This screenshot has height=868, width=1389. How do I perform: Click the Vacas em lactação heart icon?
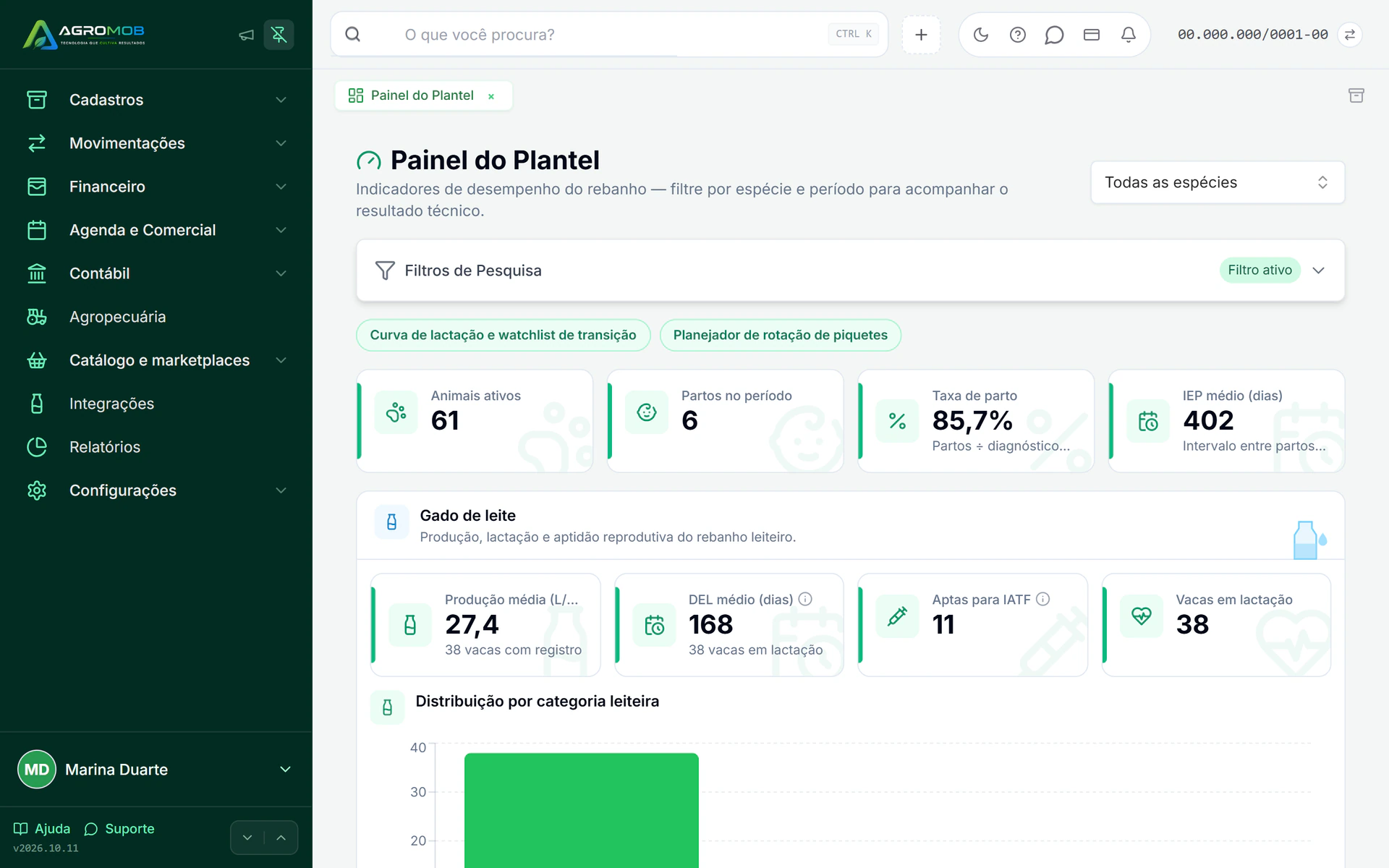pyautogui.click(x=1141, y=616)
